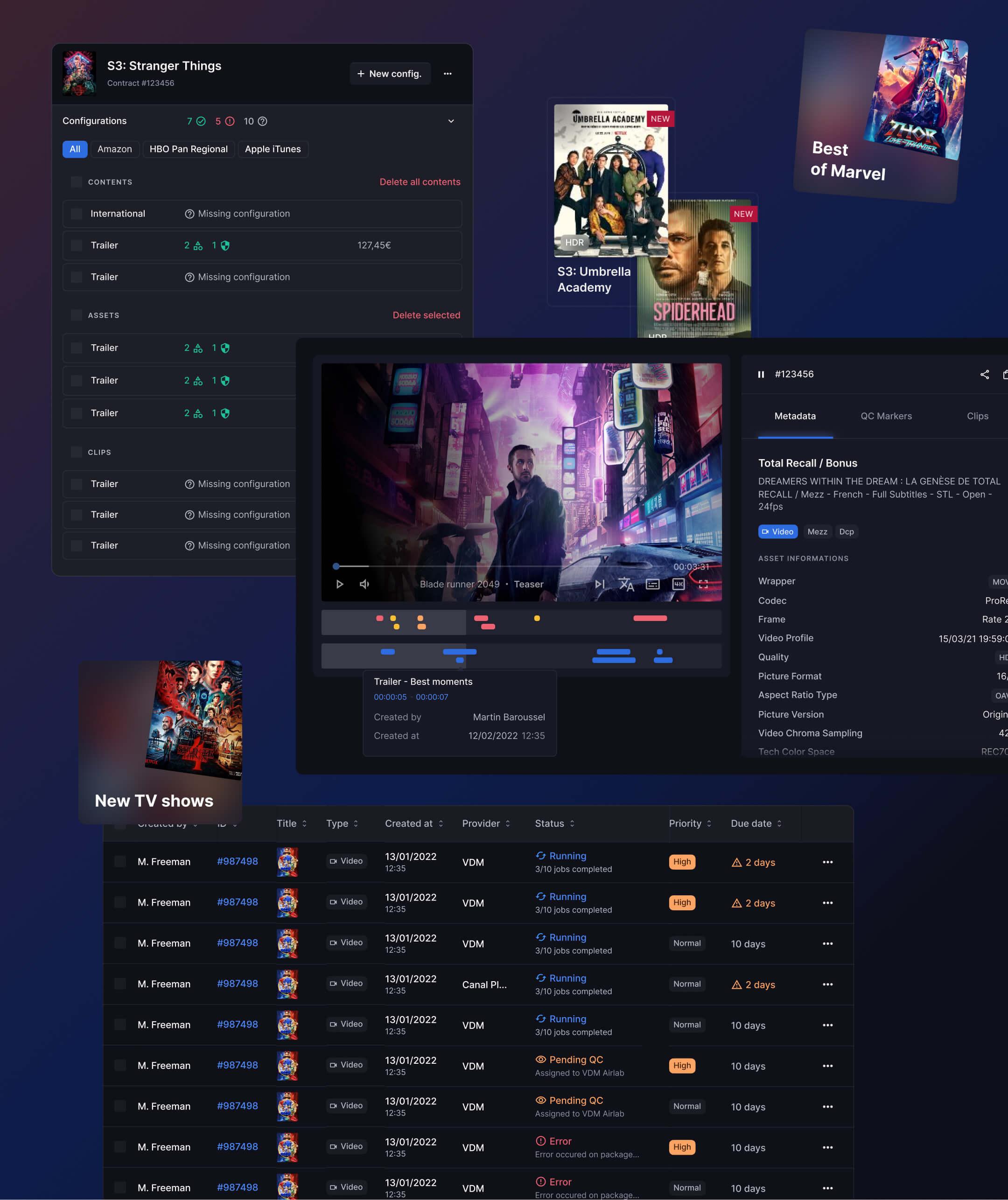The image size is (1008, 1200).
Task: Open job ID #987498 in the first row
Action: coord(237,861)
